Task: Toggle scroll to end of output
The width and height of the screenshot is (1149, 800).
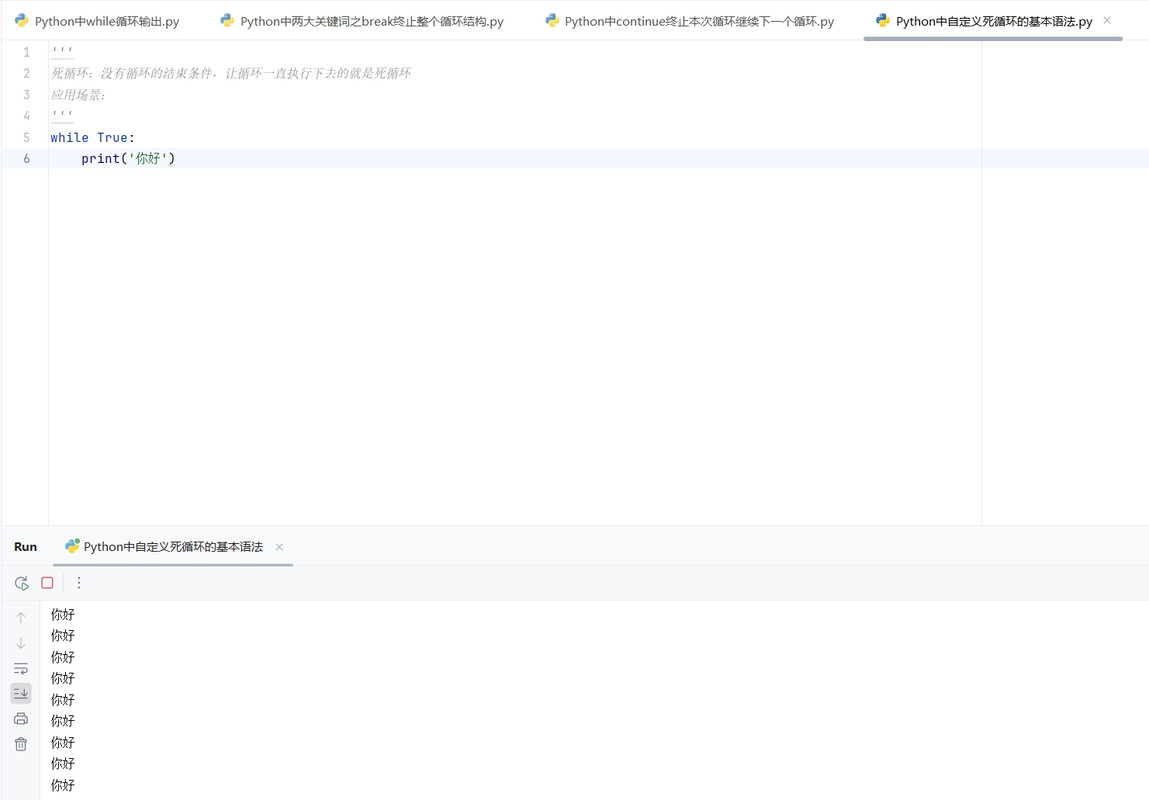Action: pos(21,693)
